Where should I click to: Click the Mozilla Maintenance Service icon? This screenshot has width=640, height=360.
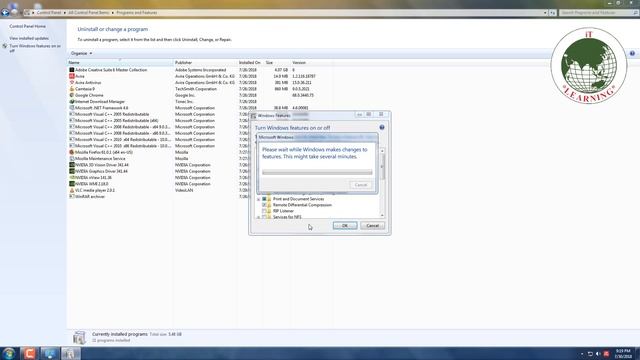pyautogui.click(x=72, y=158)
